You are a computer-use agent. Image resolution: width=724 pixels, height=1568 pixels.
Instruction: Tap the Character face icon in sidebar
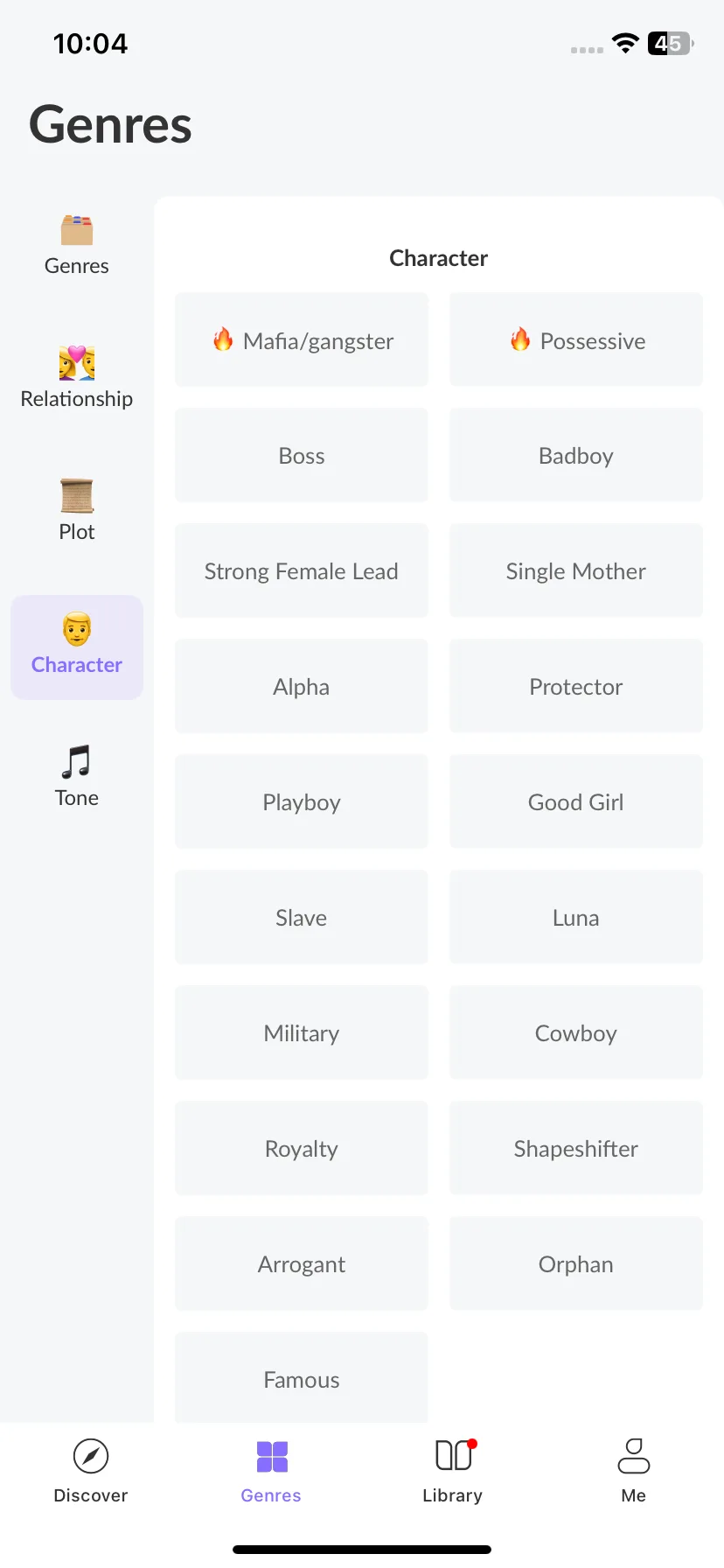[x=77, y=629]
